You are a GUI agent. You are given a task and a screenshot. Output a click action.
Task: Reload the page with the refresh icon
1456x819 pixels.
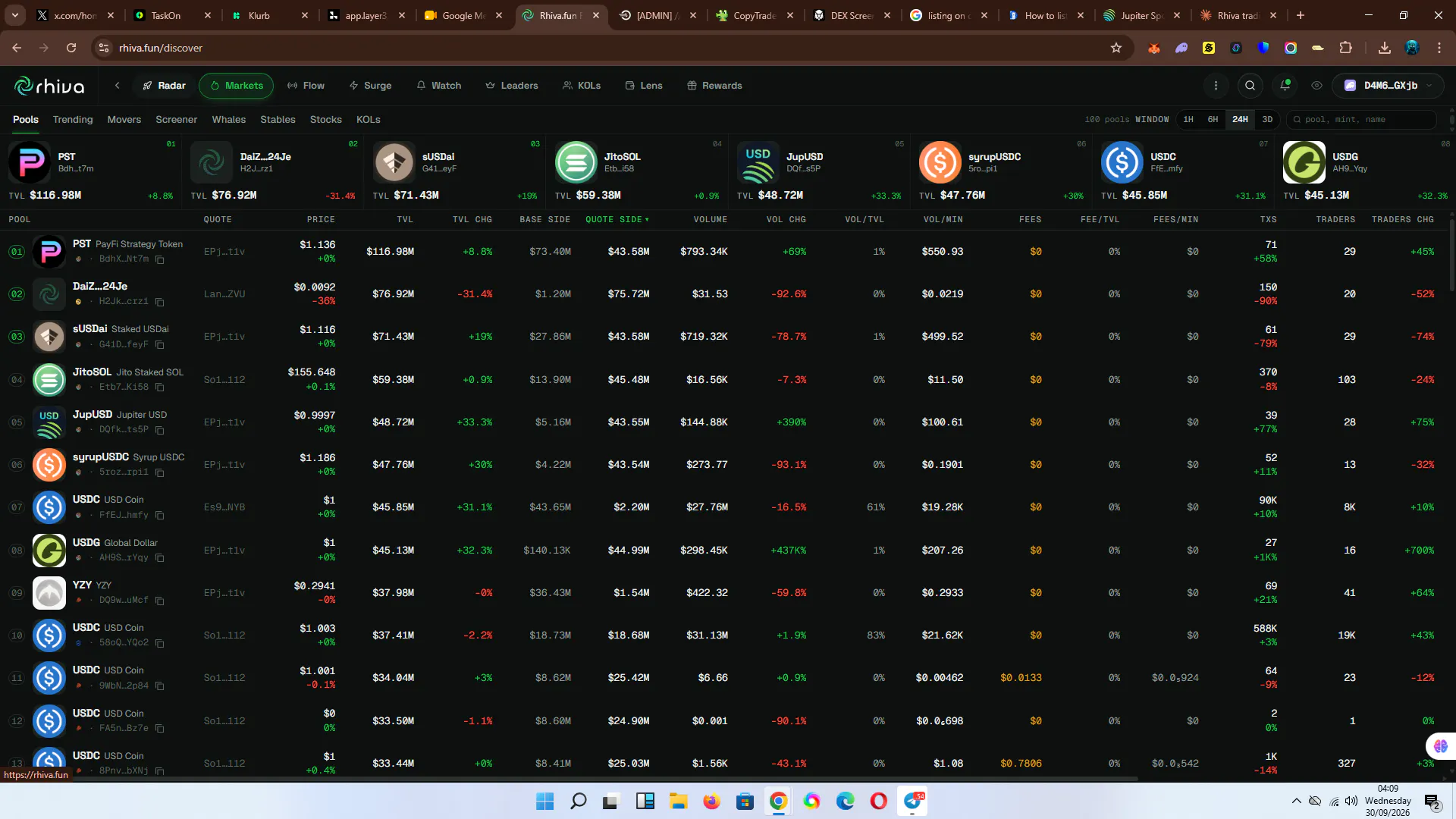(x=71, y=48)
